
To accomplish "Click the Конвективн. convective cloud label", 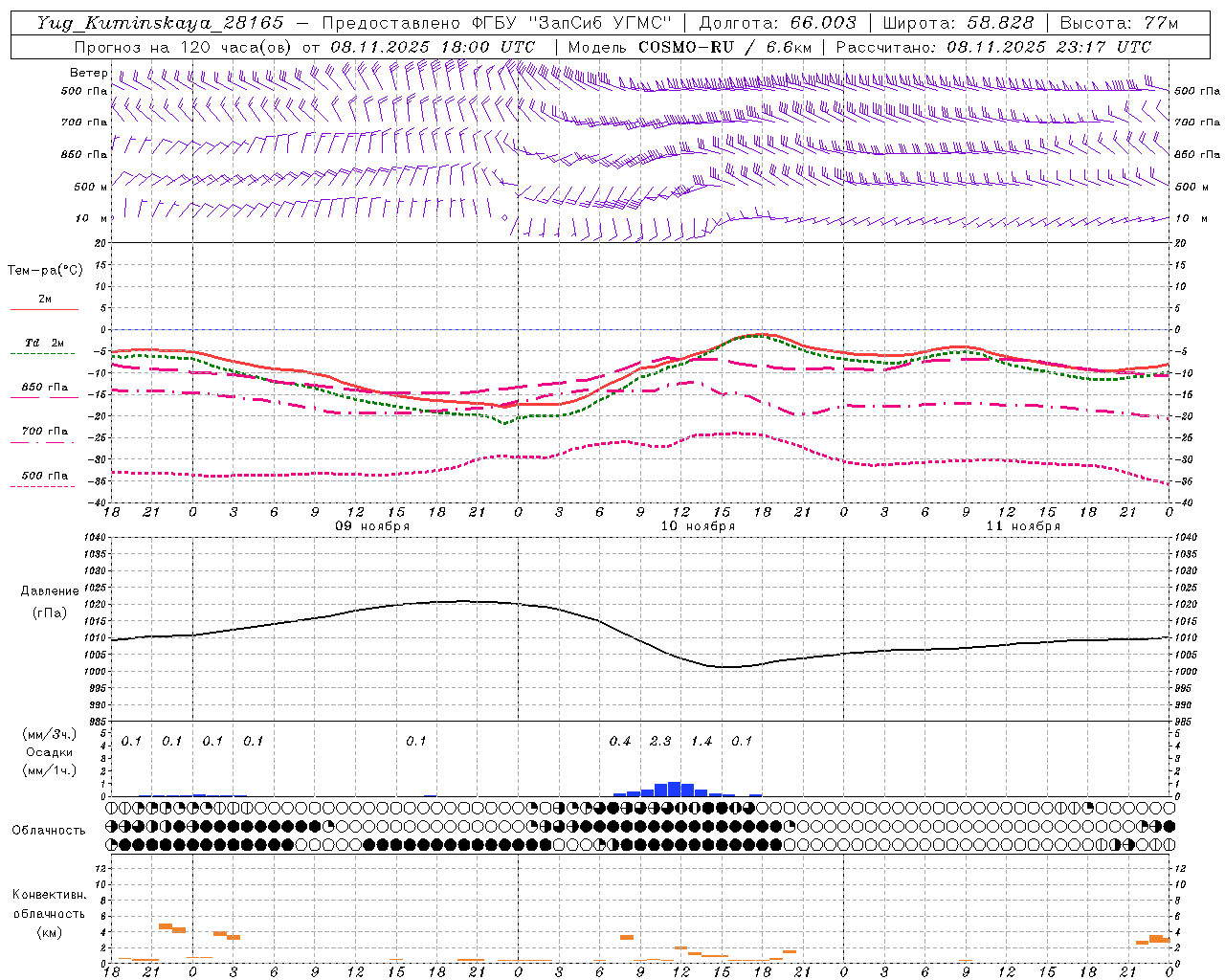I will pyautogui.click(x=49, y=895).
